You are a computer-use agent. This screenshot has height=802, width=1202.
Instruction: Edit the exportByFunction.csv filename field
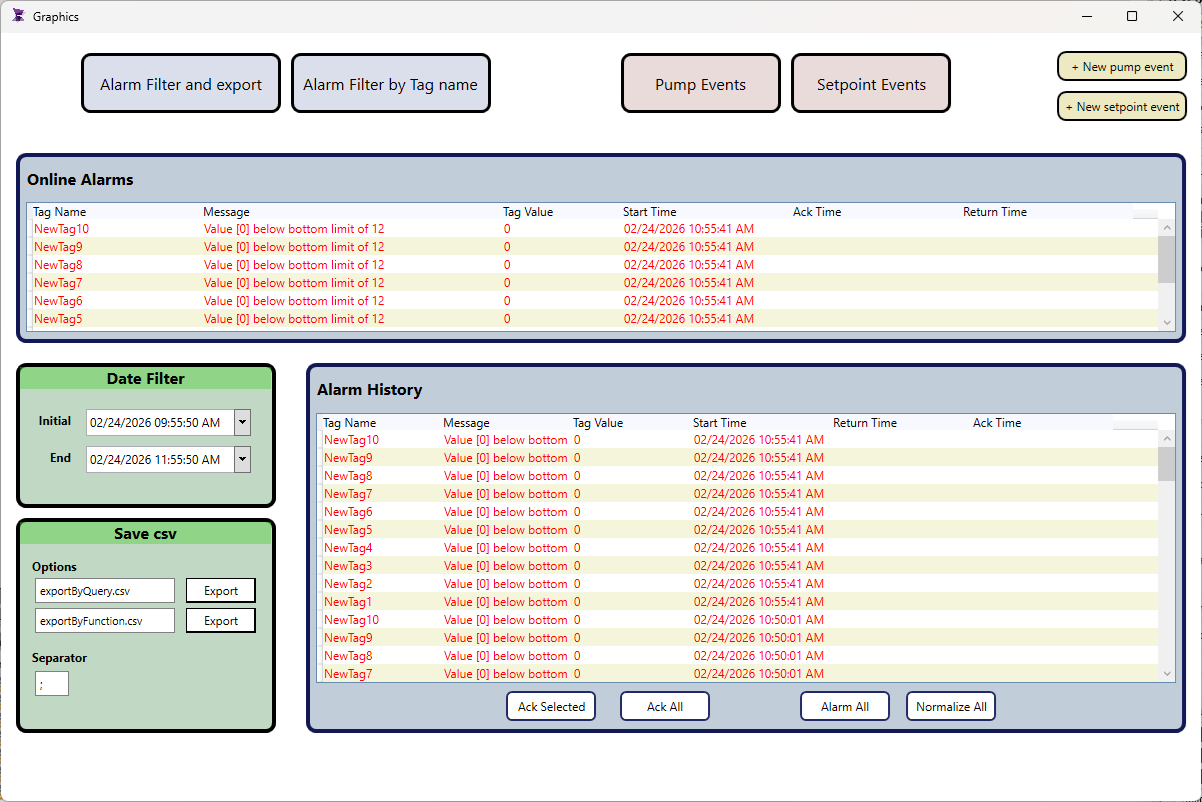[x=105, y=620]
